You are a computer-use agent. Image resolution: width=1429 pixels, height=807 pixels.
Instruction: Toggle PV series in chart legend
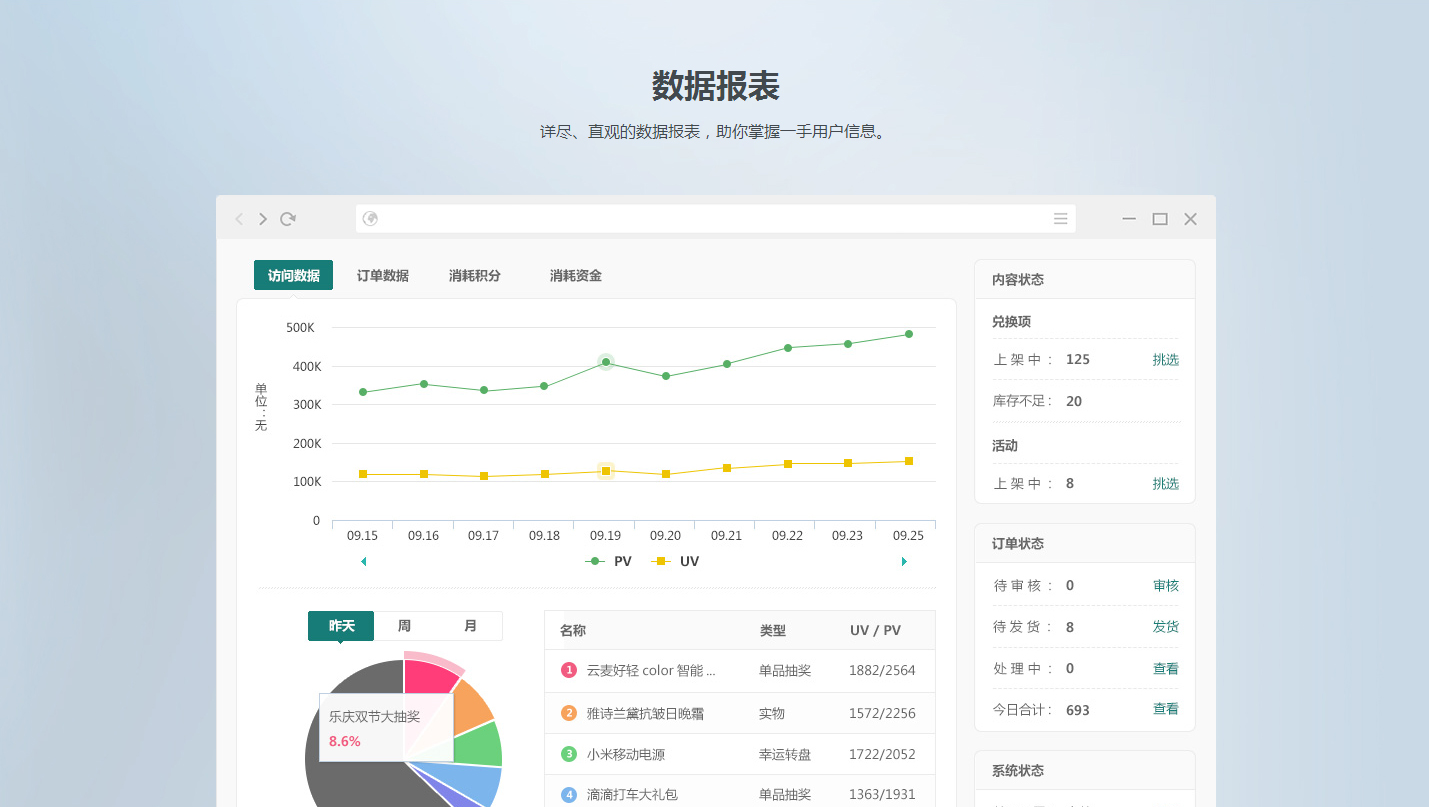(609, 562)
